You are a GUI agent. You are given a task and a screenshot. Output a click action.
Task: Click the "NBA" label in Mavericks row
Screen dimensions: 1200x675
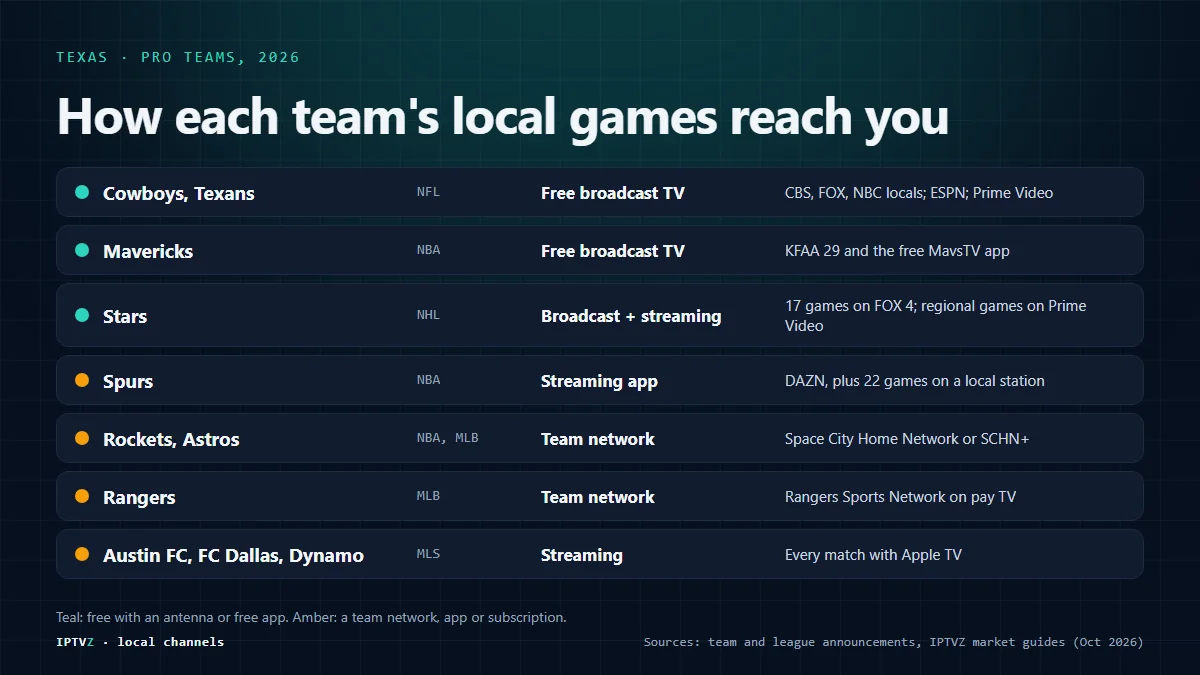(x=428, y=250)
